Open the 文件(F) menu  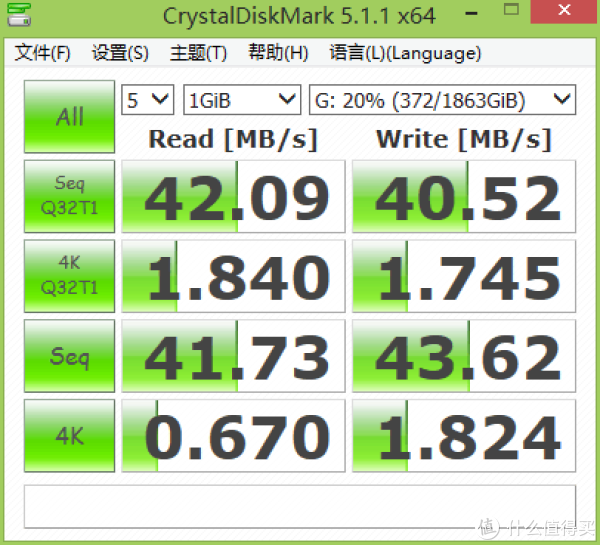[42, 53]
